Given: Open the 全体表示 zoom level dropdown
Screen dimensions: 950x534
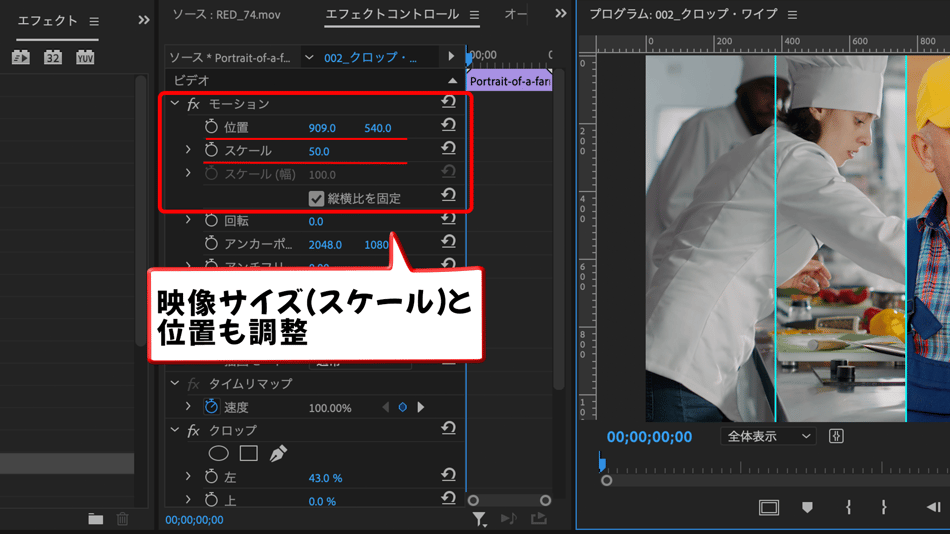Looking at the screenshot, I should click(x=768, y=437).
